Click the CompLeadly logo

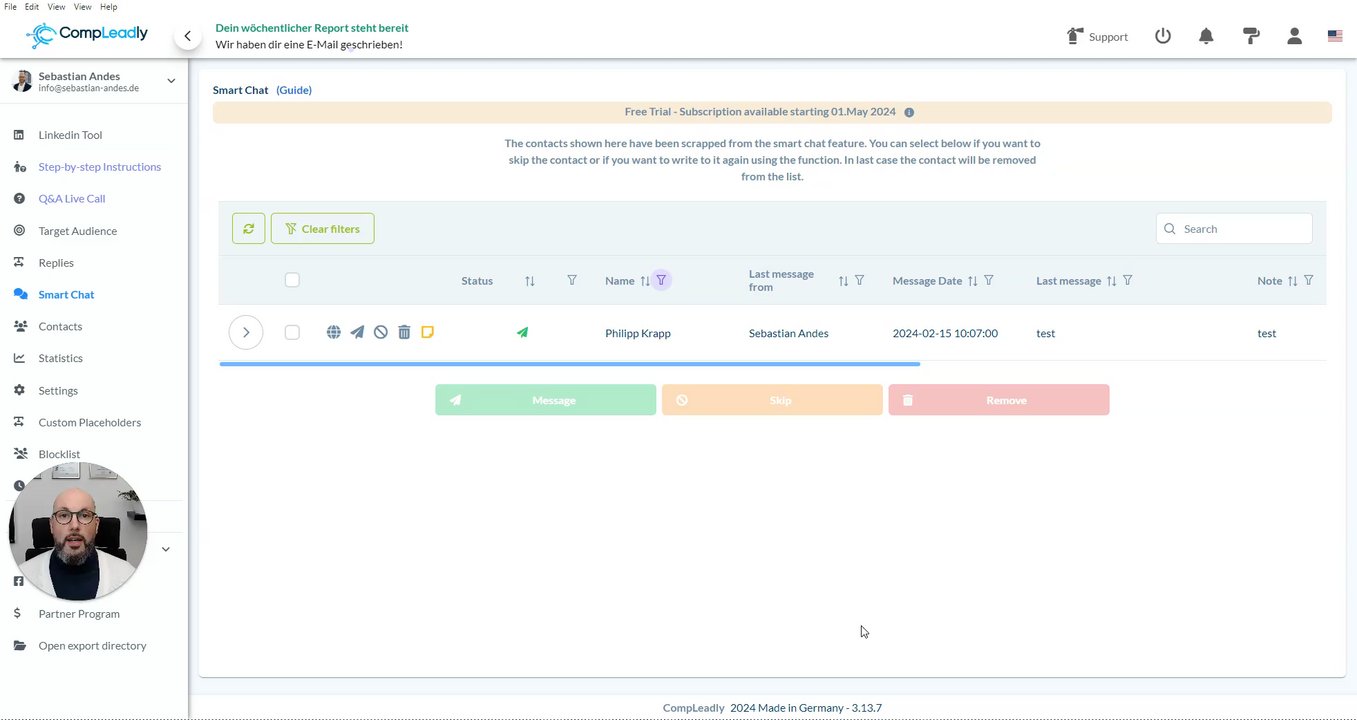tap(87, 34)
